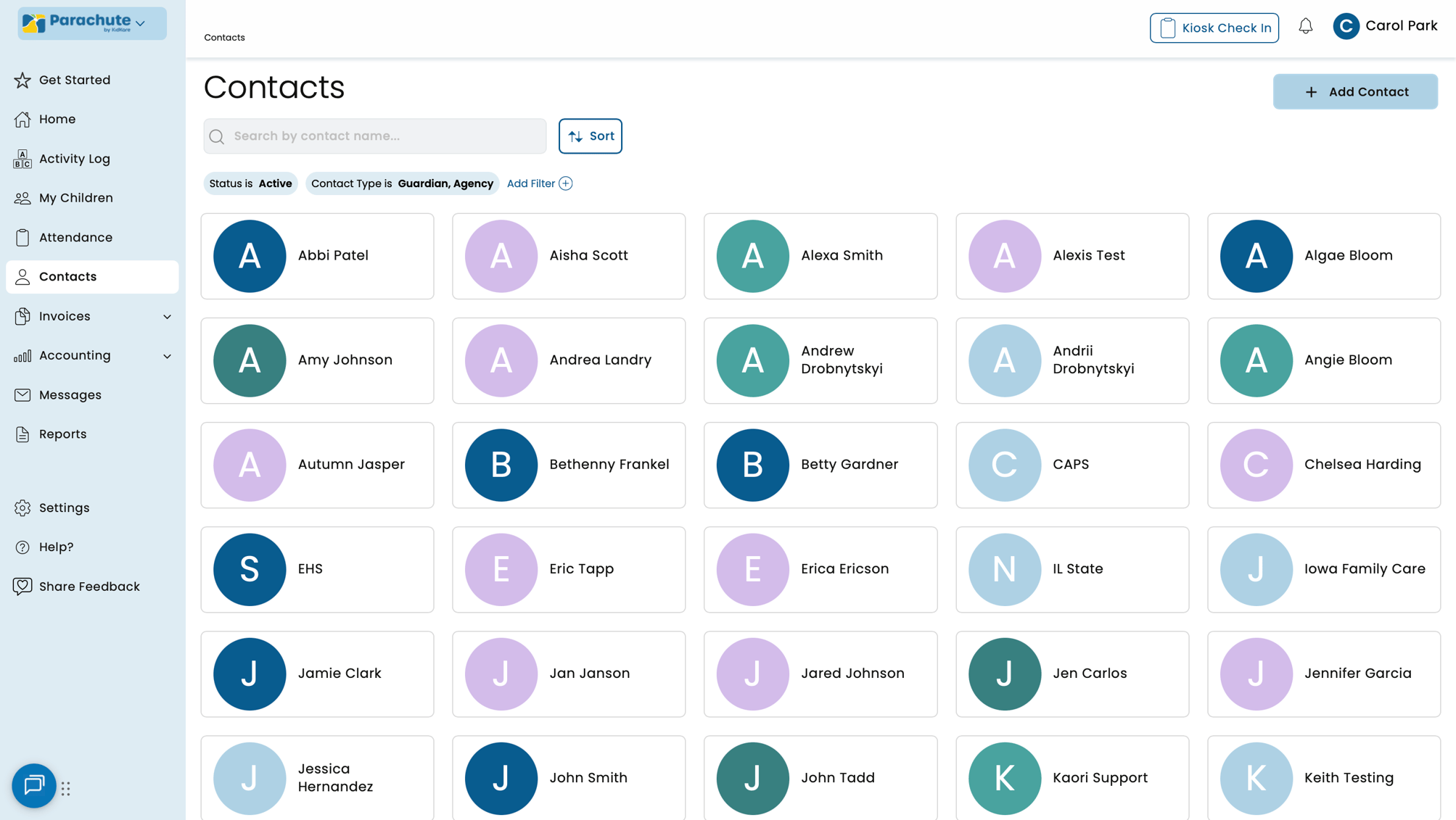1456x820 pixels.
Task: Open Angie Bloom's contact card
Action: pyautogui.click(x=1324, y=360)
